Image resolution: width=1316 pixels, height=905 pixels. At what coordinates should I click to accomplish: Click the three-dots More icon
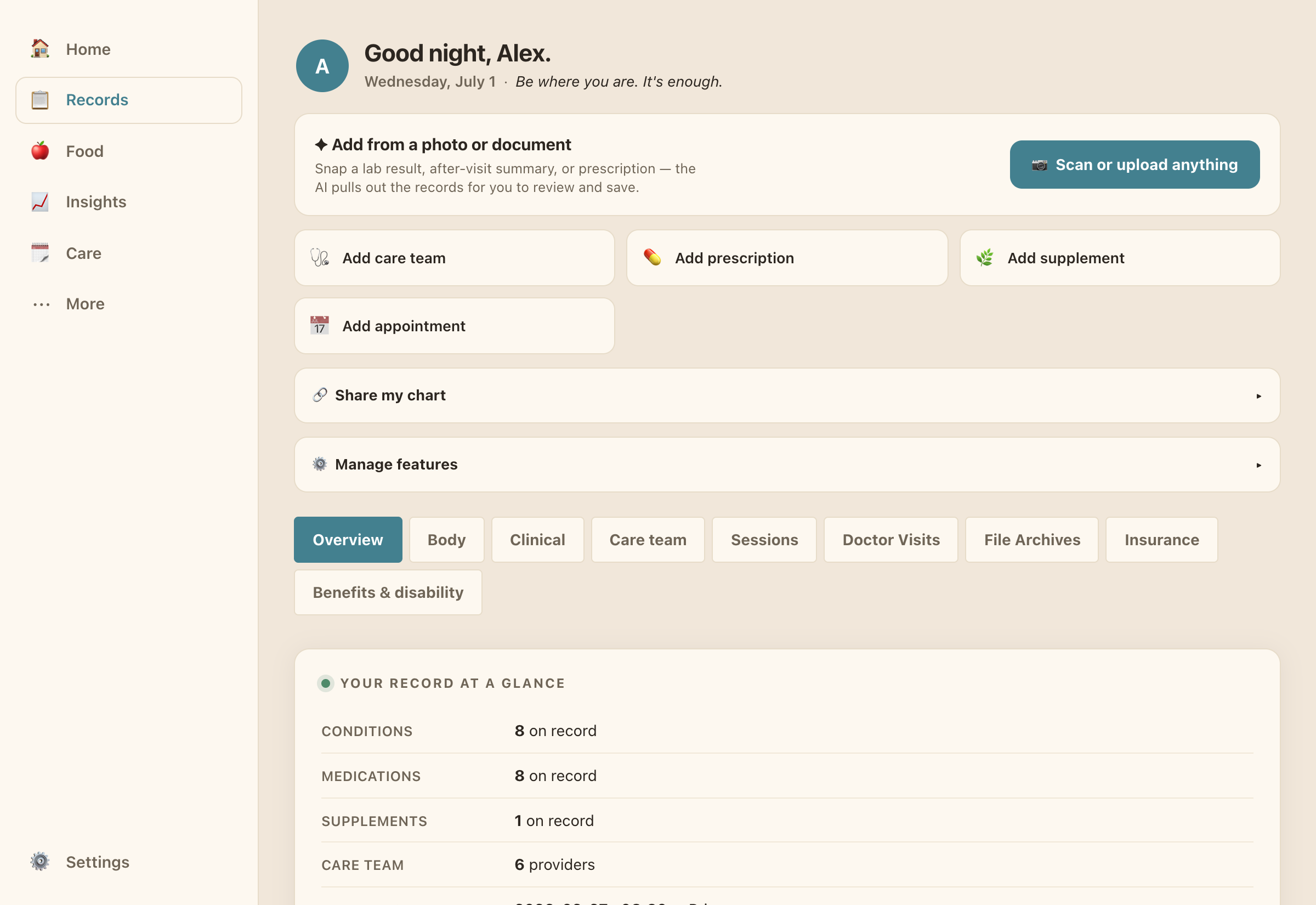pos(41,304)
